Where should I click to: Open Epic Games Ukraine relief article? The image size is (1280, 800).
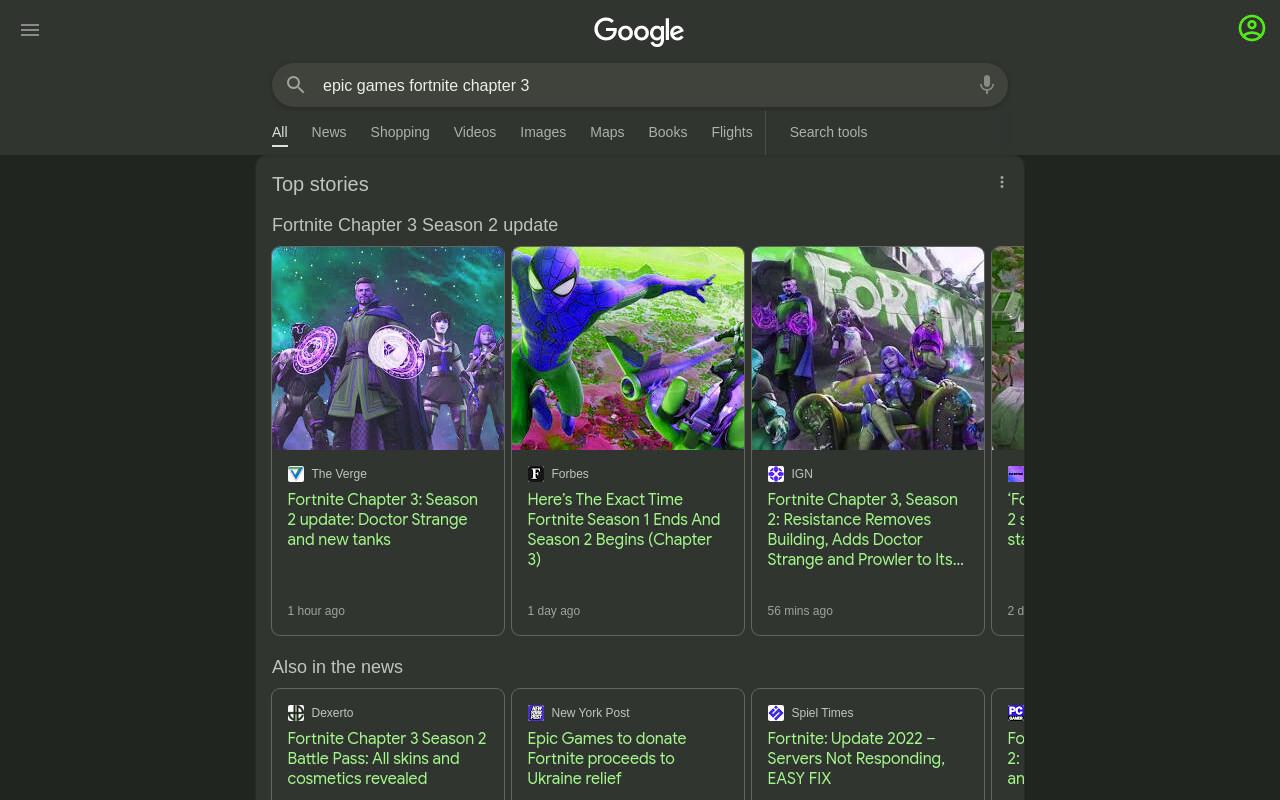(607, 759)
